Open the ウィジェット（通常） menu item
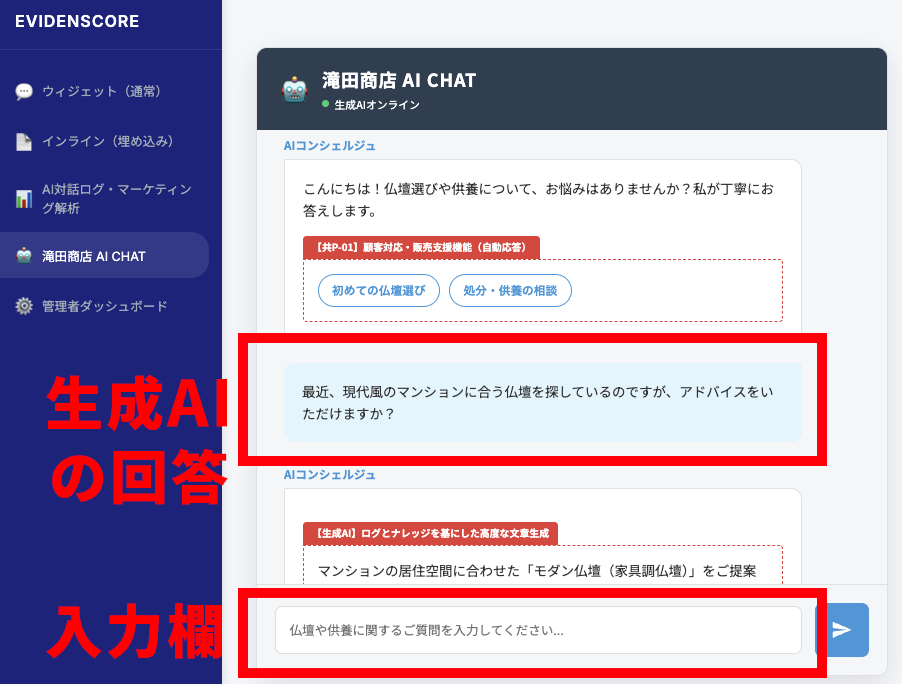 101,92
